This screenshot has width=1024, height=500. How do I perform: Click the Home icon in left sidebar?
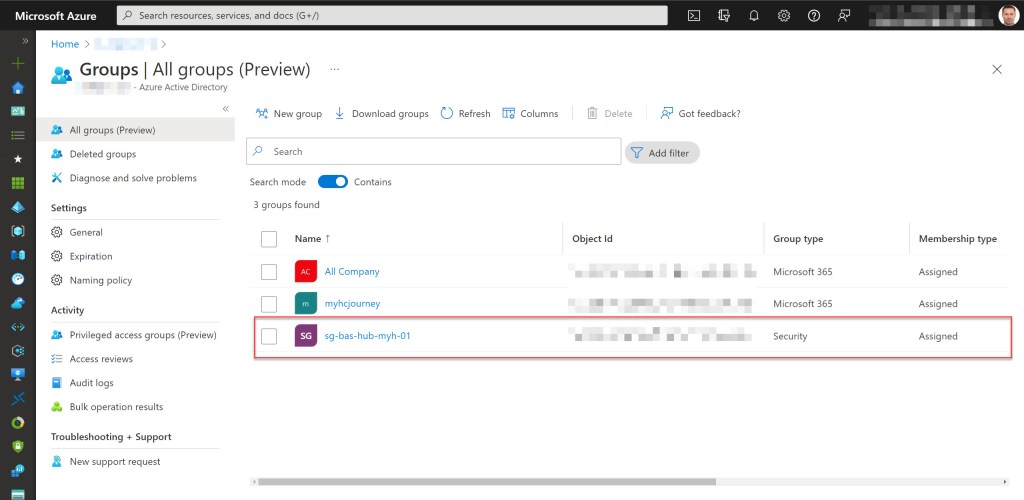point(17,87)
